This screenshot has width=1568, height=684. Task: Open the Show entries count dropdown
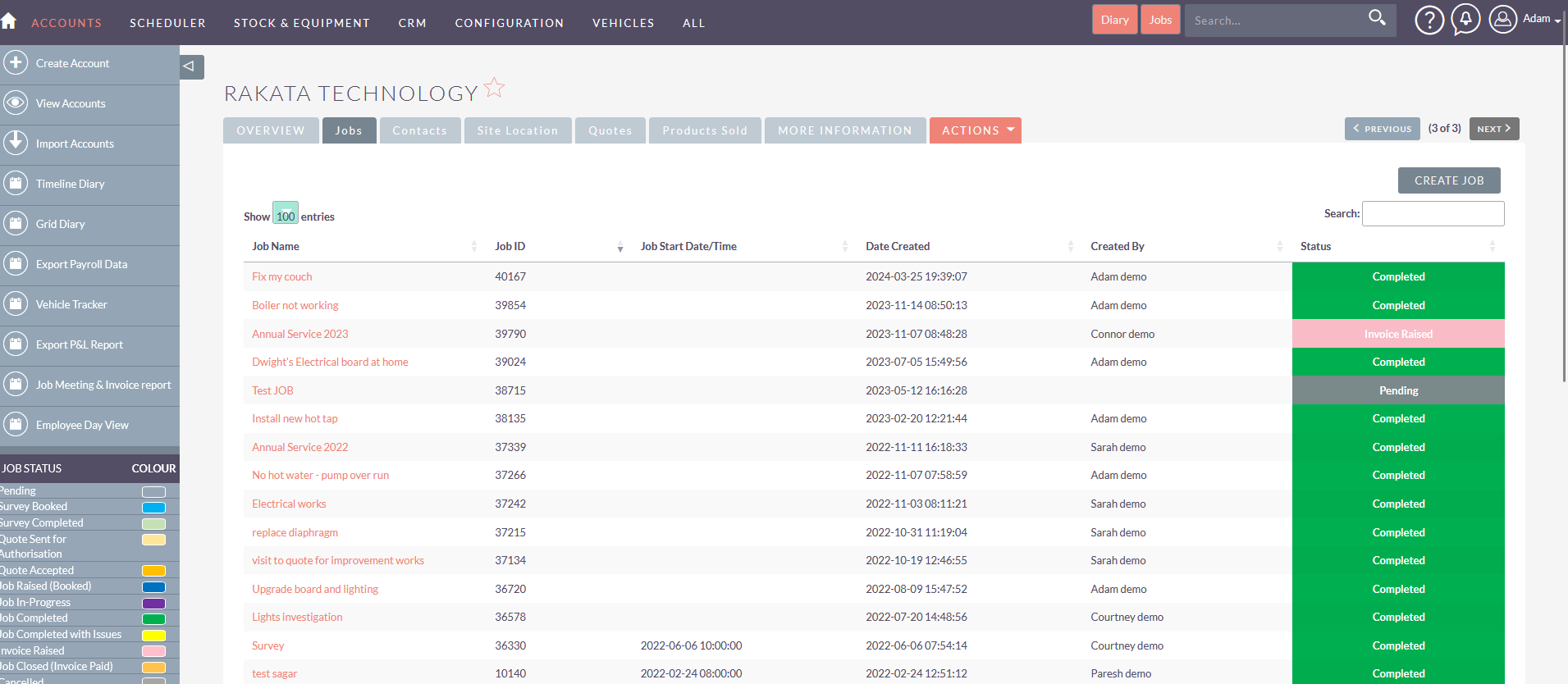click(286, 212)
